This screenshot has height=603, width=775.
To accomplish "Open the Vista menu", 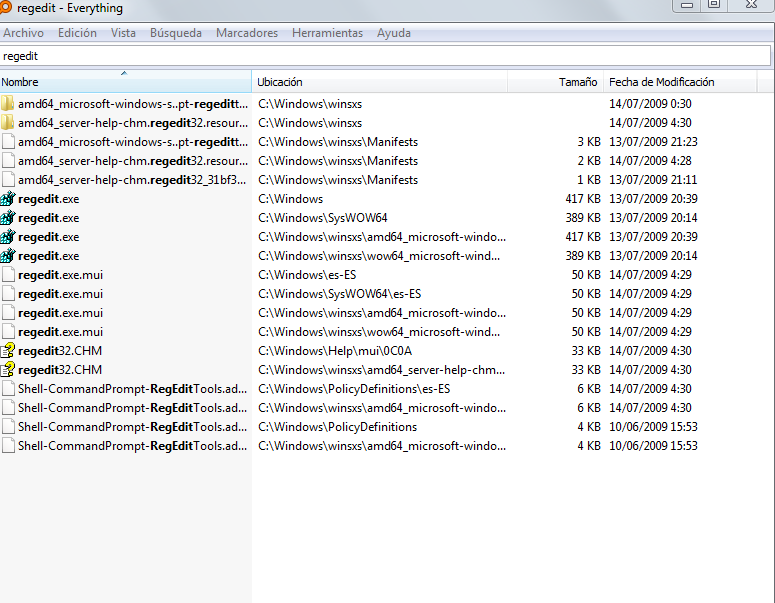I will (x=123, y=33).
